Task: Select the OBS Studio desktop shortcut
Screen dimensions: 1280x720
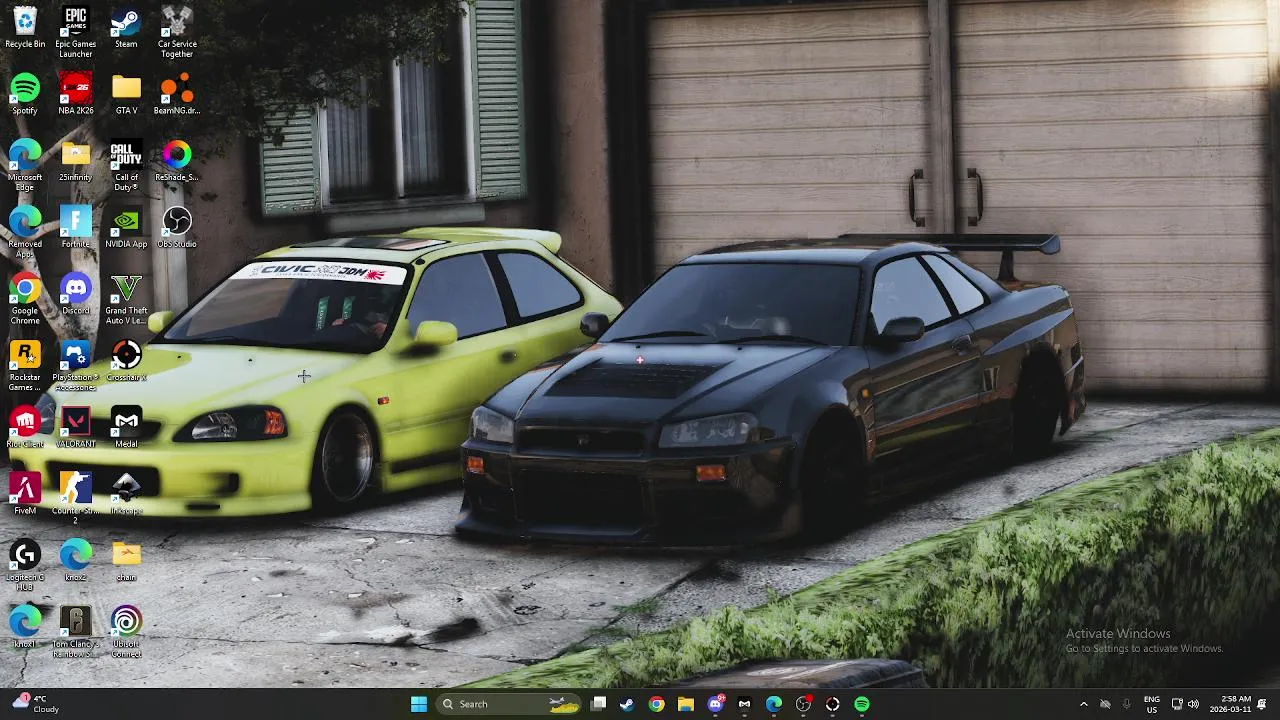Action: pyautogui.click(x=177, y=228)
